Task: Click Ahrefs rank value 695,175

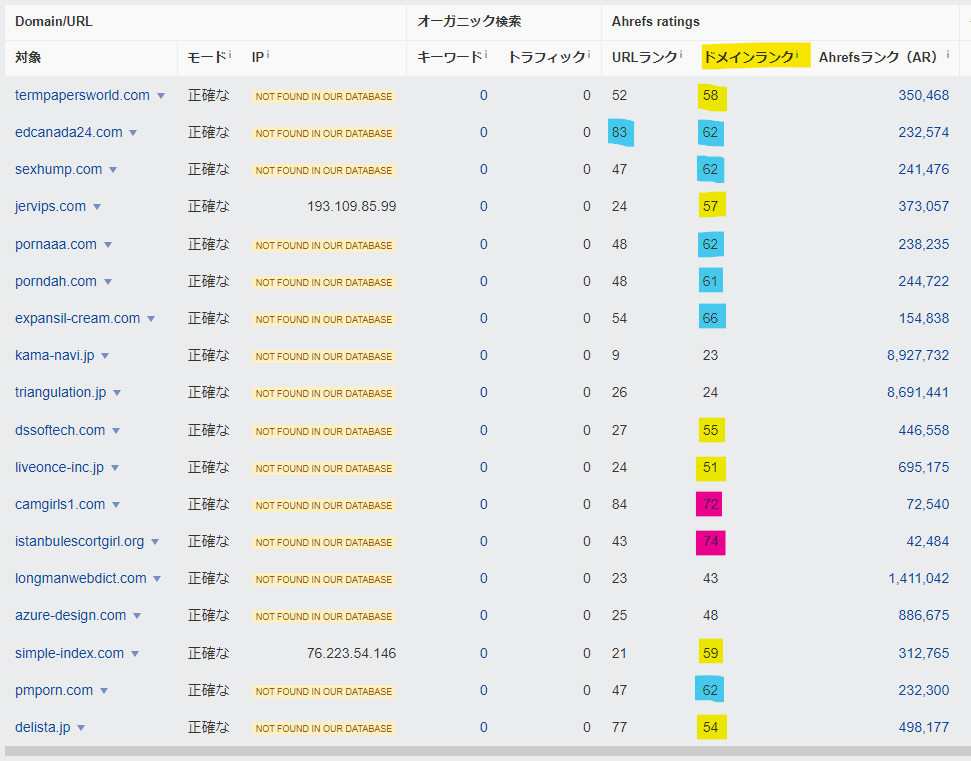Action: click(x=923, y=467)
